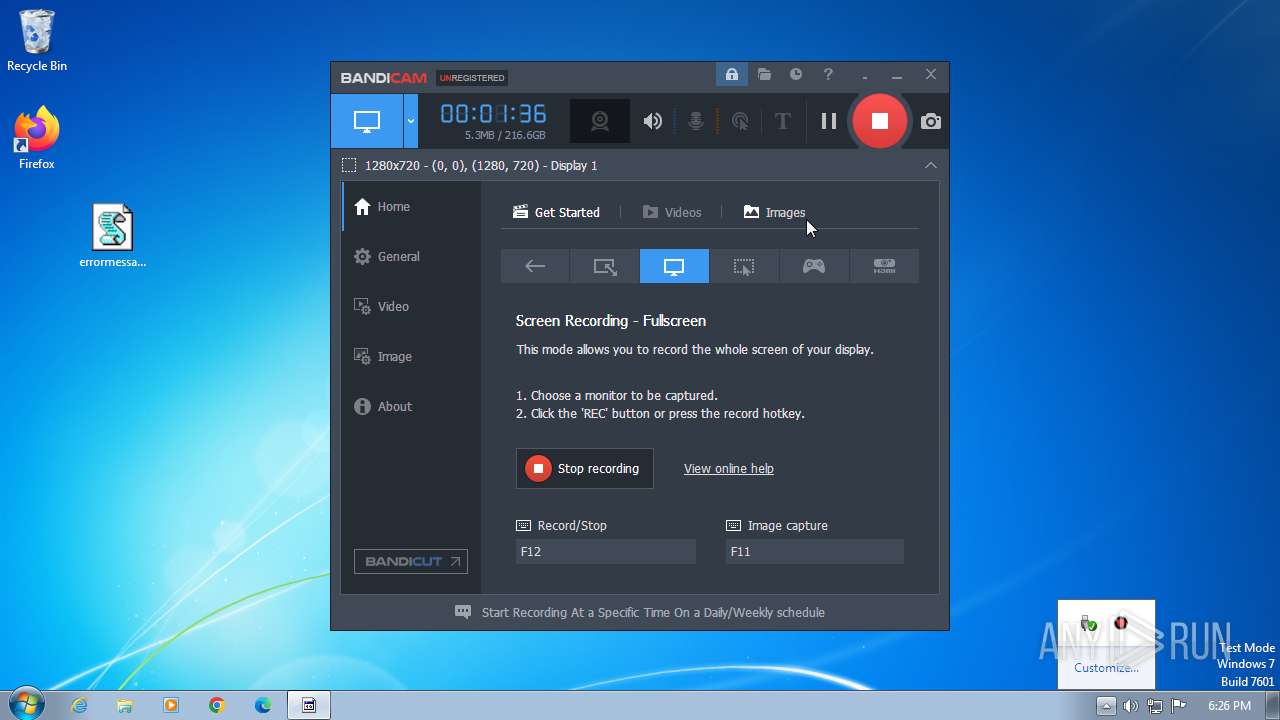Click the Record/Stop hotkey field F12
This screenshot has width=1280, height=720.
[606, 551]
